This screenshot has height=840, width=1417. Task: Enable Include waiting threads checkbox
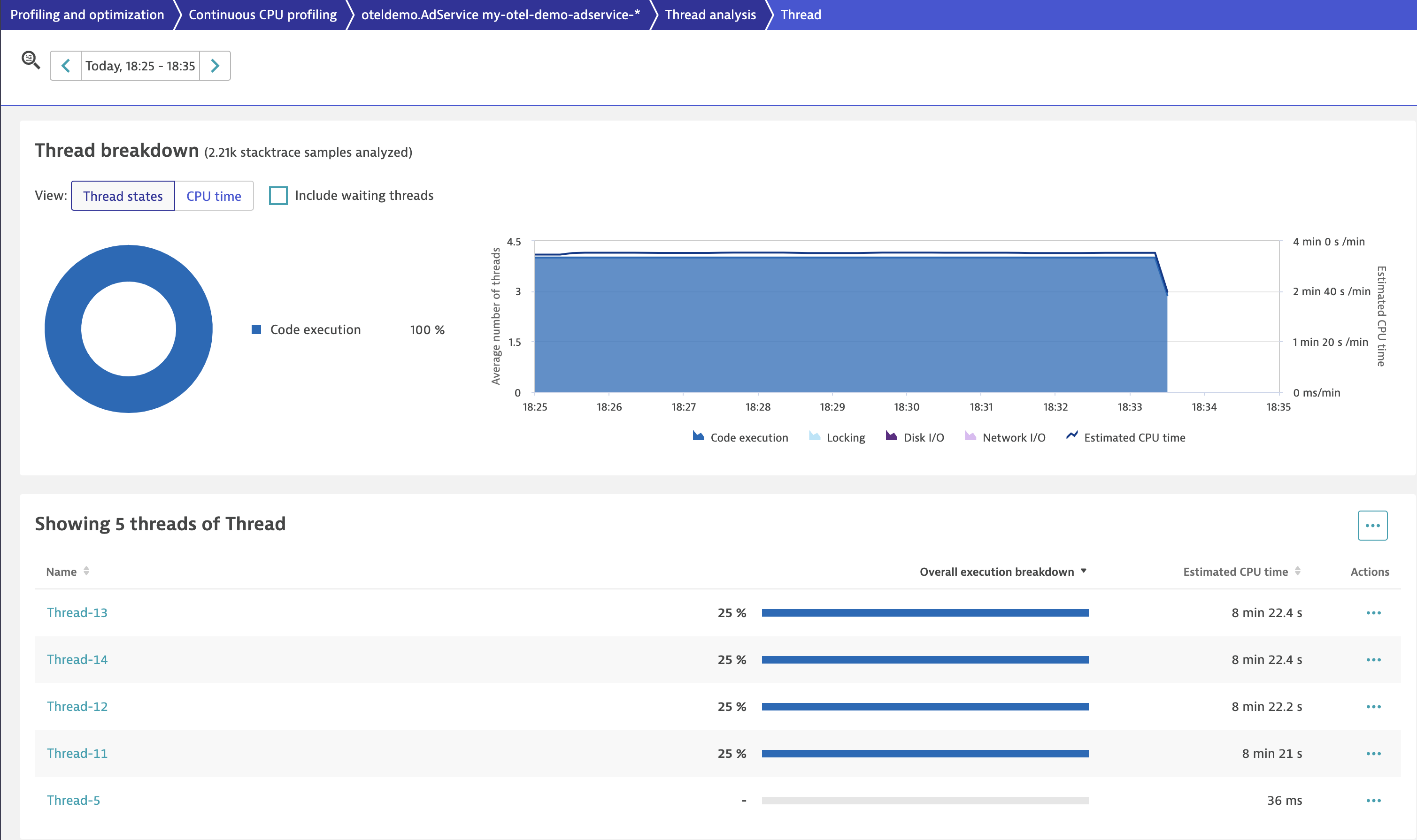[278, 196]
